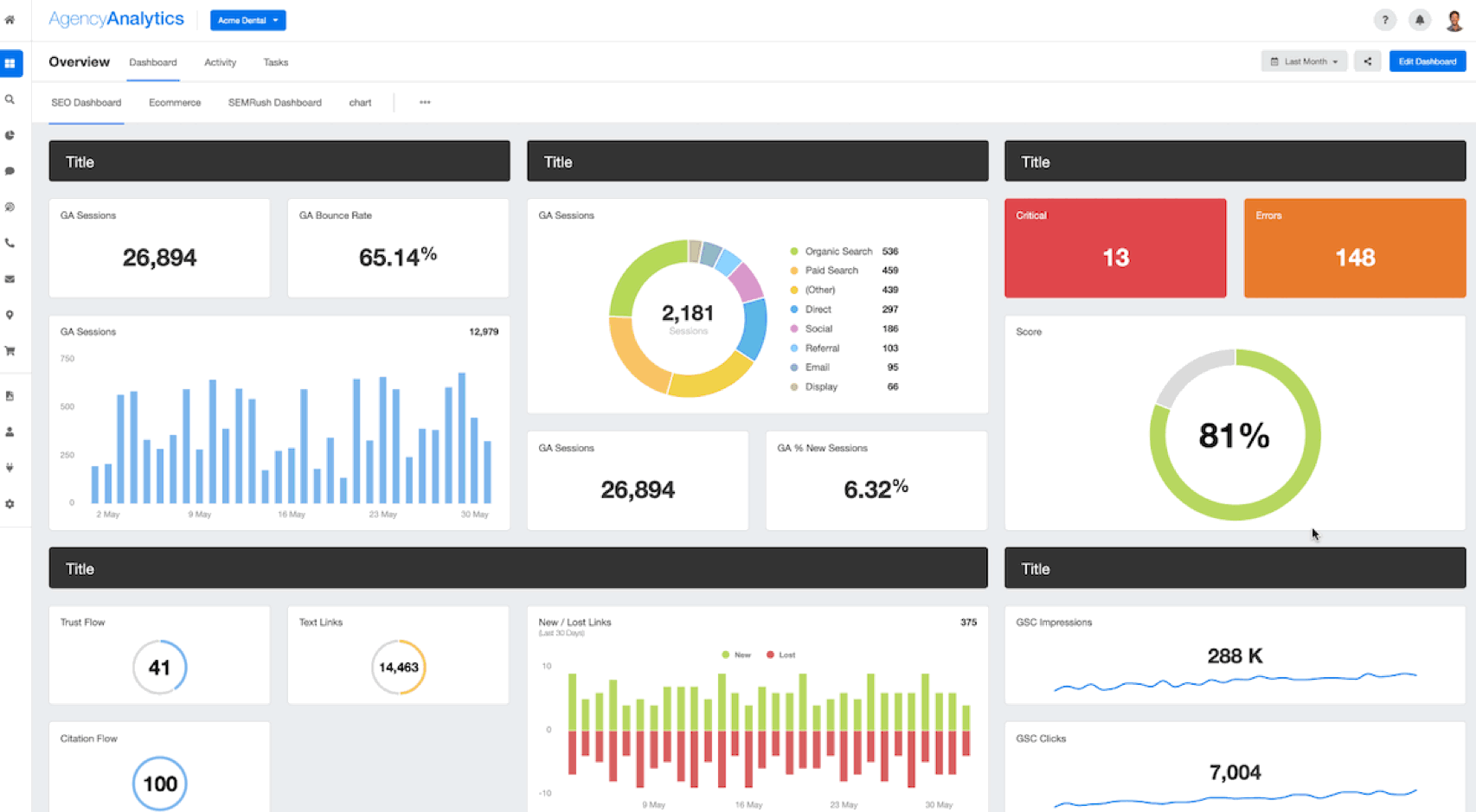Click the (Other) legend entry
The width and height of the screenshot is (1476, 812).
844,290
